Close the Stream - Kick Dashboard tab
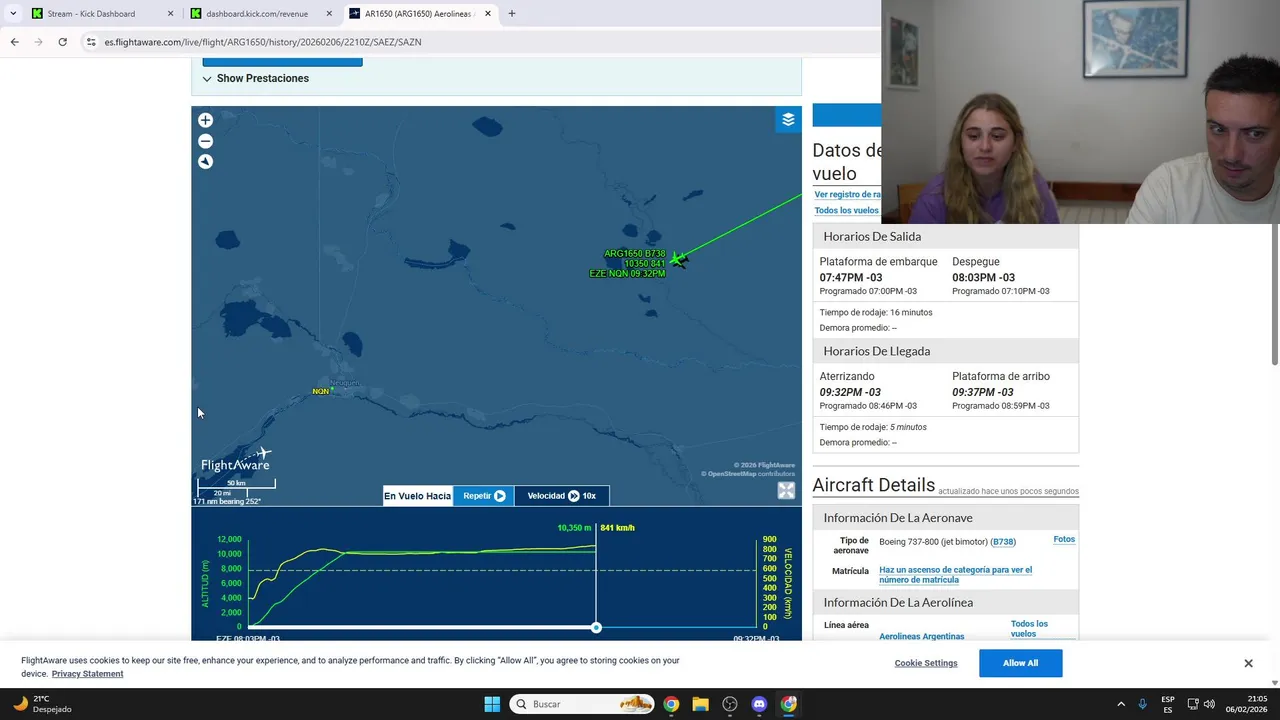Image resolution: width=1280 pixels, height=720 pixels. pyautogui.click(x=170, y=14)
